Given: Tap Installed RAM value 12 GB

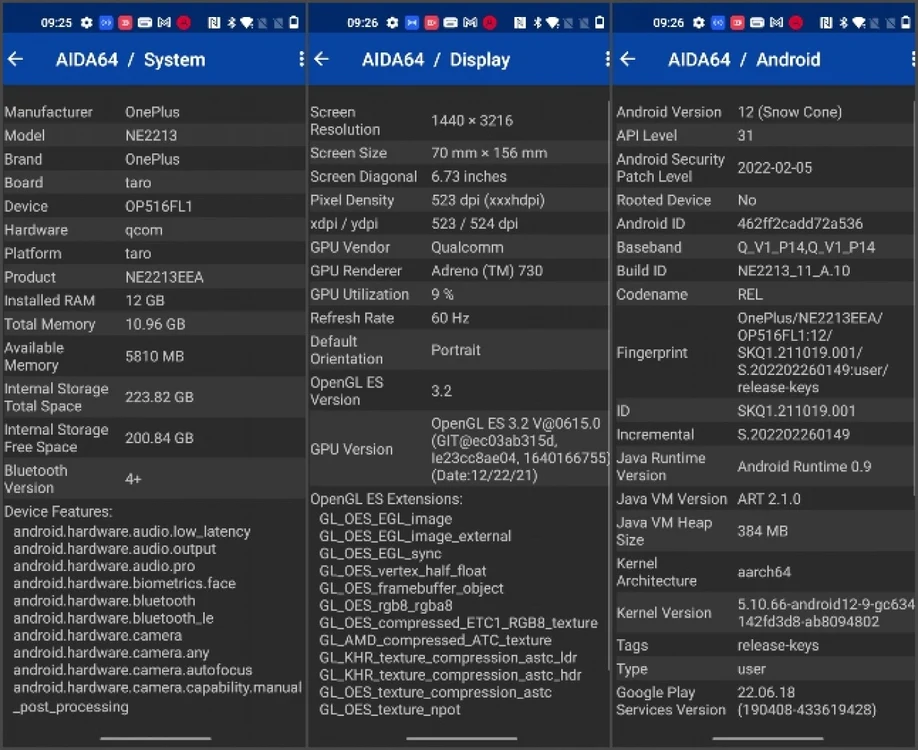Looking at the screenshot, I should [145, 300].
